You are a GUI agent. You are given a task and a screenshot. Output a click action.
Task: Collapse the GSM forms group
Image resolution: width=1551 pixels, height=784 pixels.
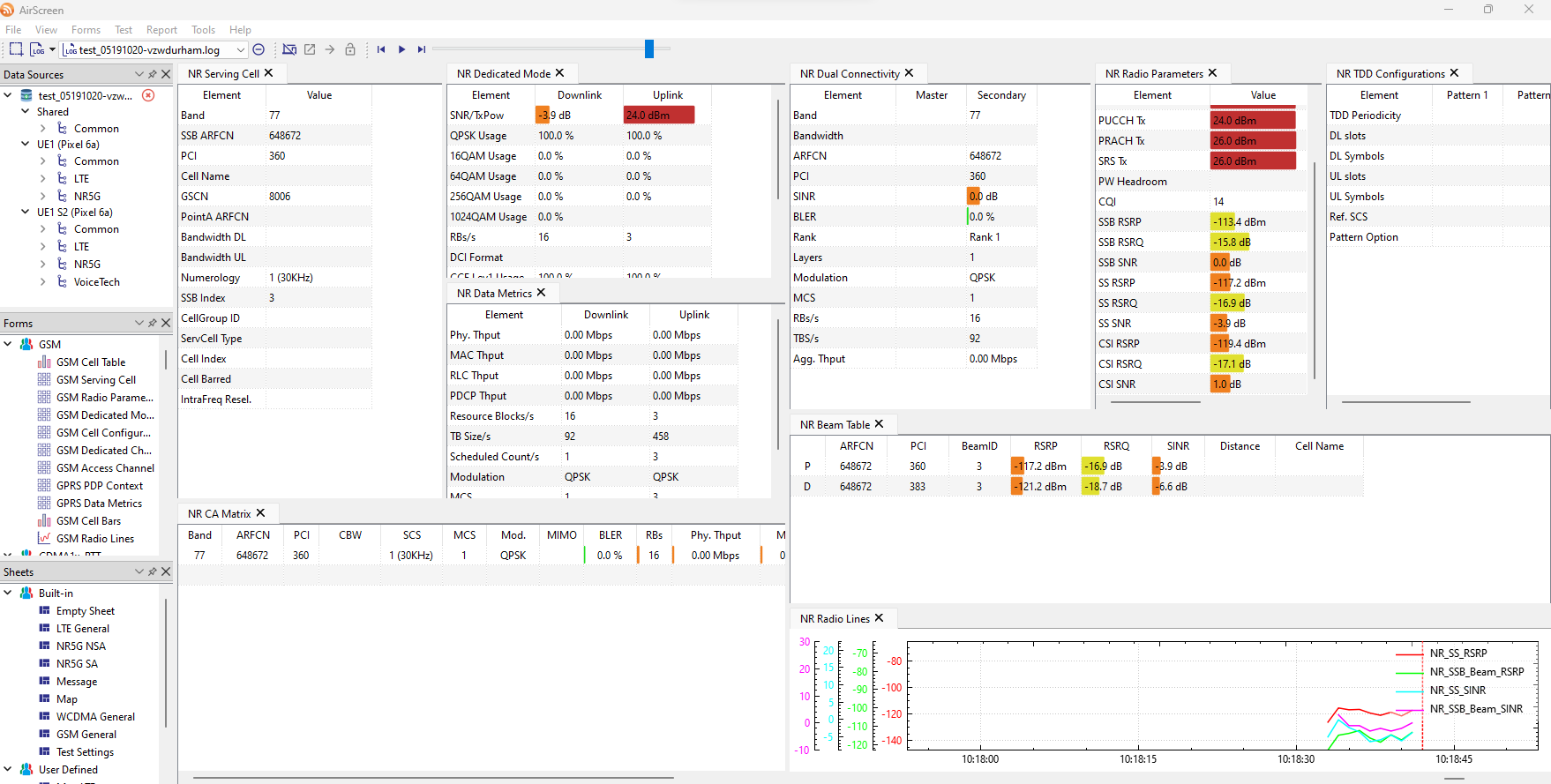tap(8, 344)
